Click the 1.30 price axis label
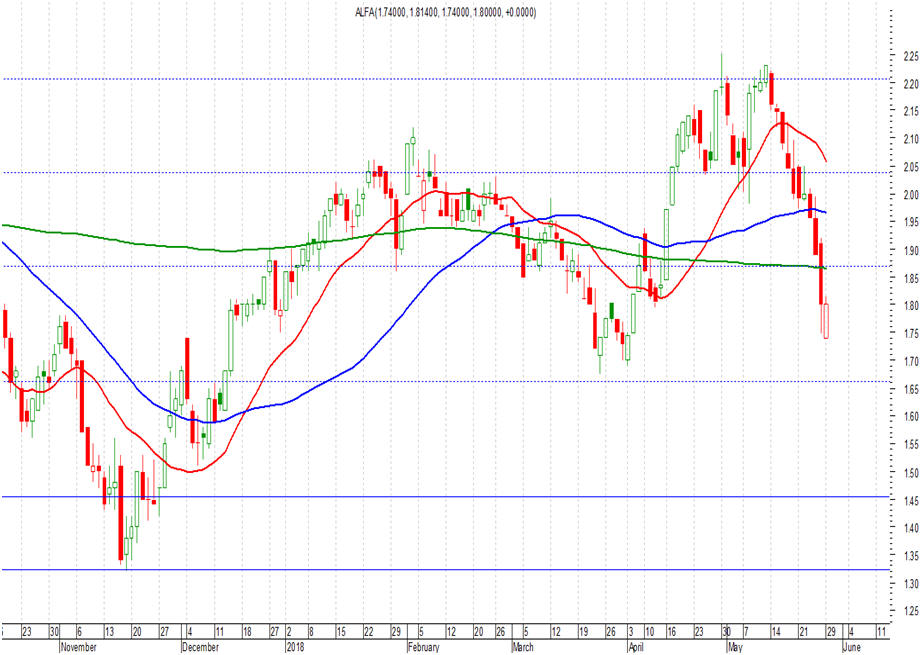Screen dimensions: 923x655 click(x=911, y=584)
